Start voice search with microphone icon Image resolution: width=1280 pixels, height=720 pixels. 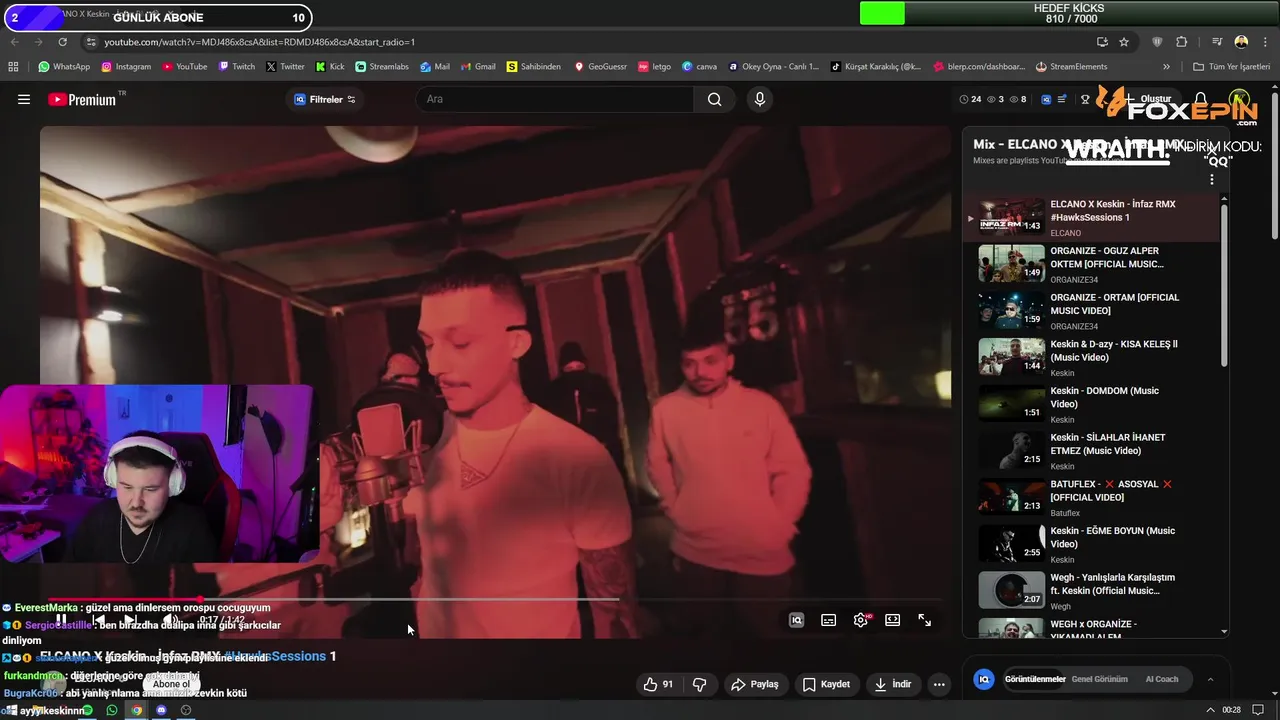click(x=760, y=99)
